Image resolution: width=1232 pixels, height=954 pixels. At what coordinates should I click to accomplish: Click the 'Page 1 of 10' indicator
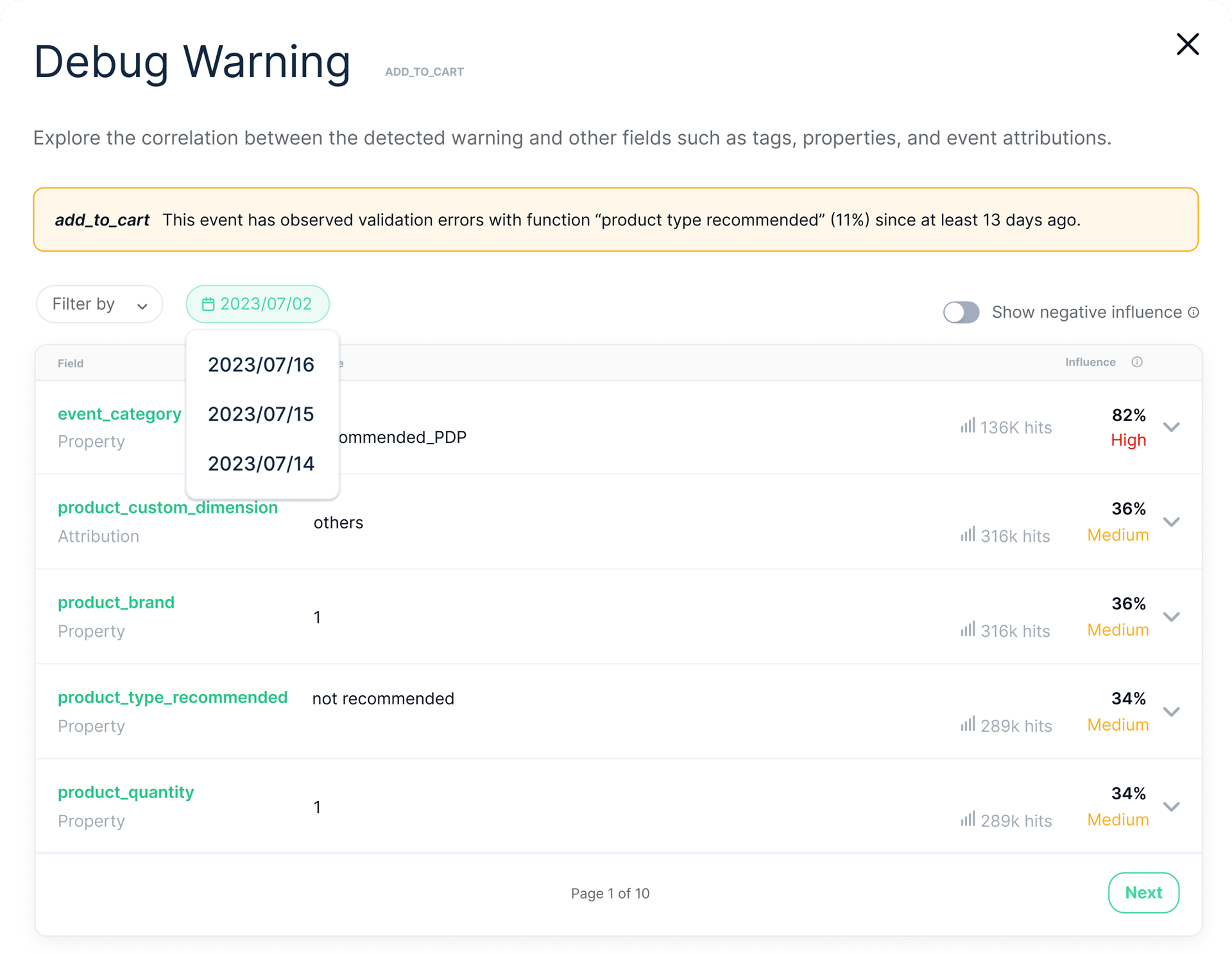610,894
